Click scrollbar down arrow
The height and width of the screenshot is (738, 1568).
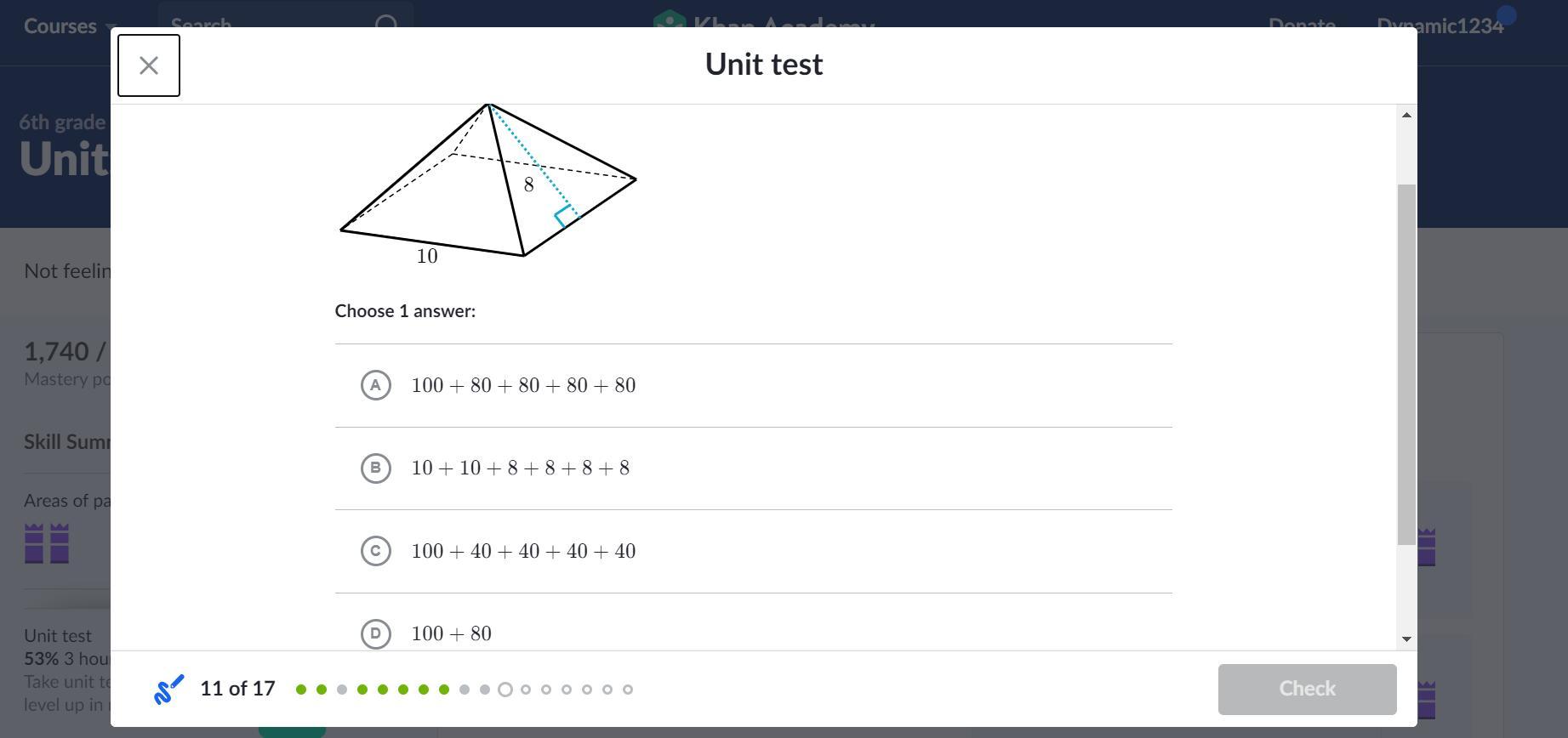(1406, 639)
